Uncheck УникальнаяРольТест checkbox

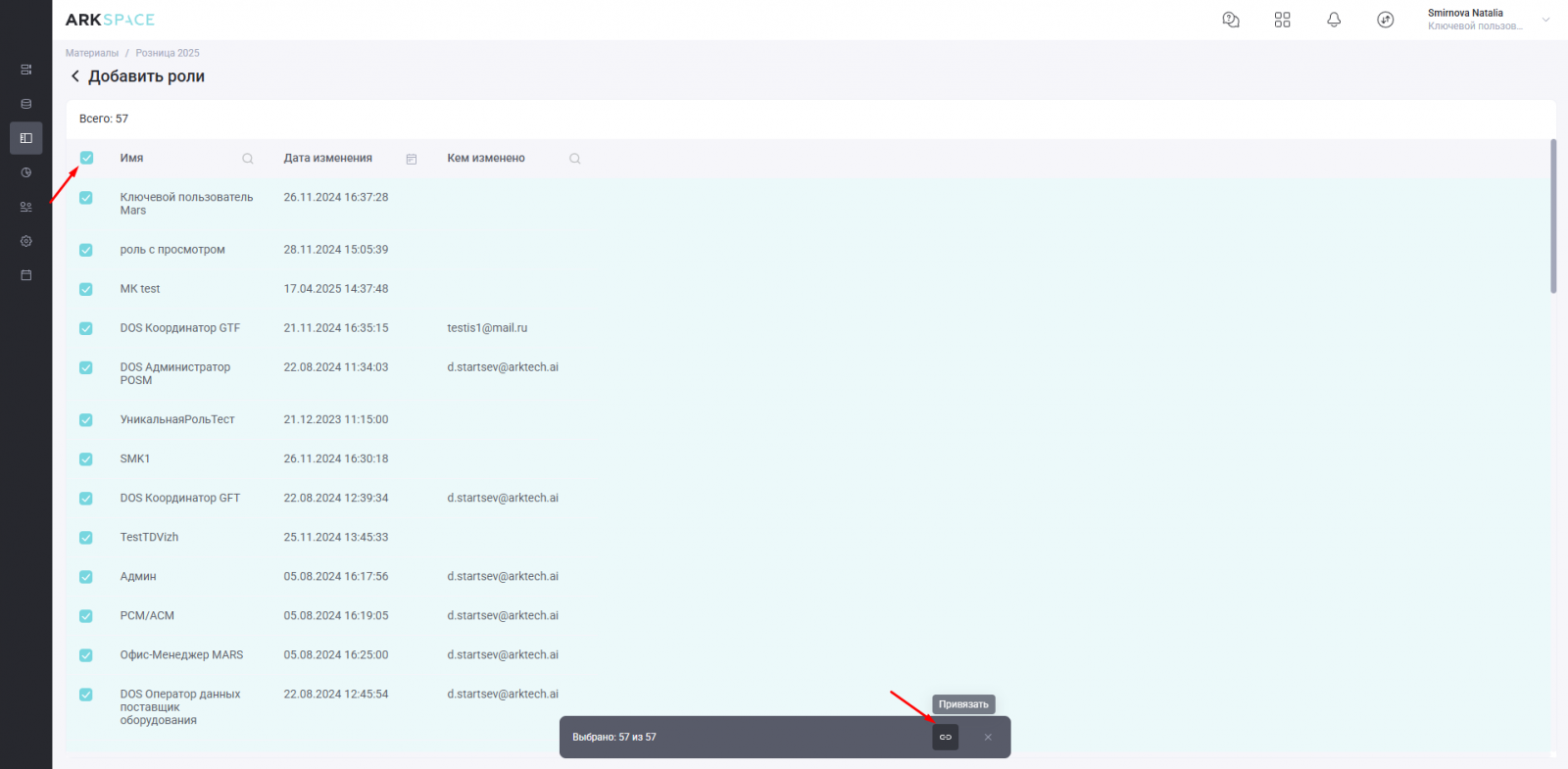coord(86,419)
